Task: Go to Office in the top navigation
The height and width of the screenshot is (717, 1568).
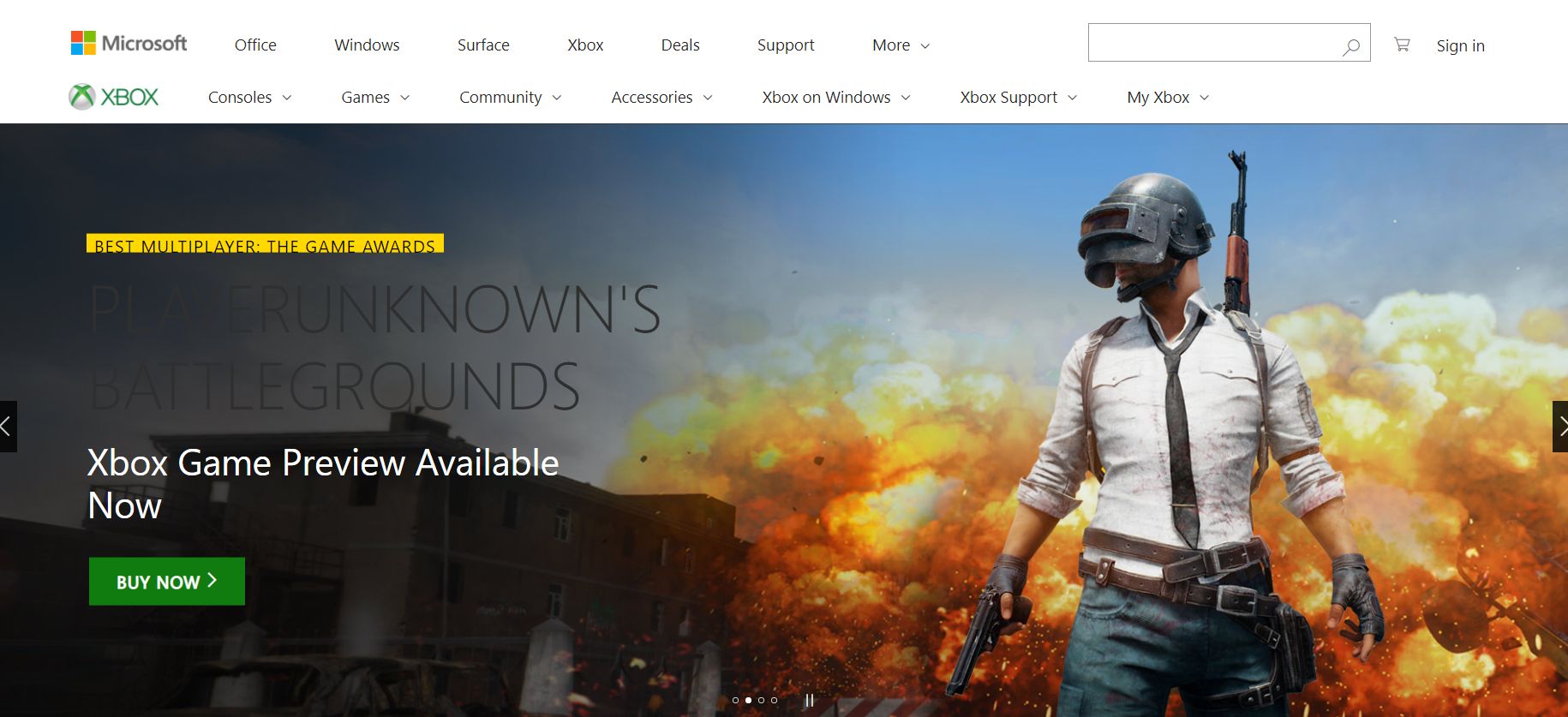Action: 255,45
